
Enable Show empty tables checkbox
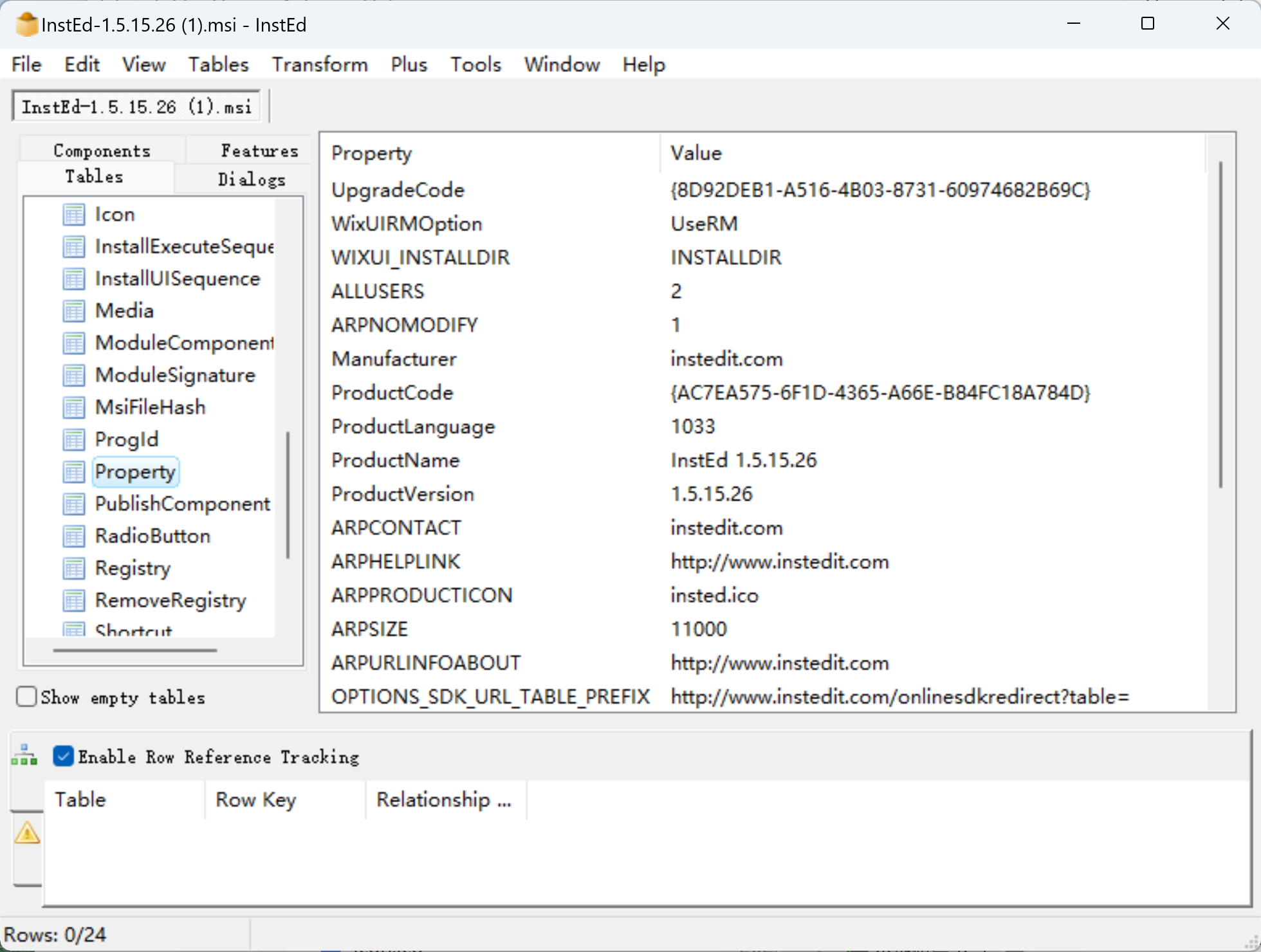click(26, 697)
